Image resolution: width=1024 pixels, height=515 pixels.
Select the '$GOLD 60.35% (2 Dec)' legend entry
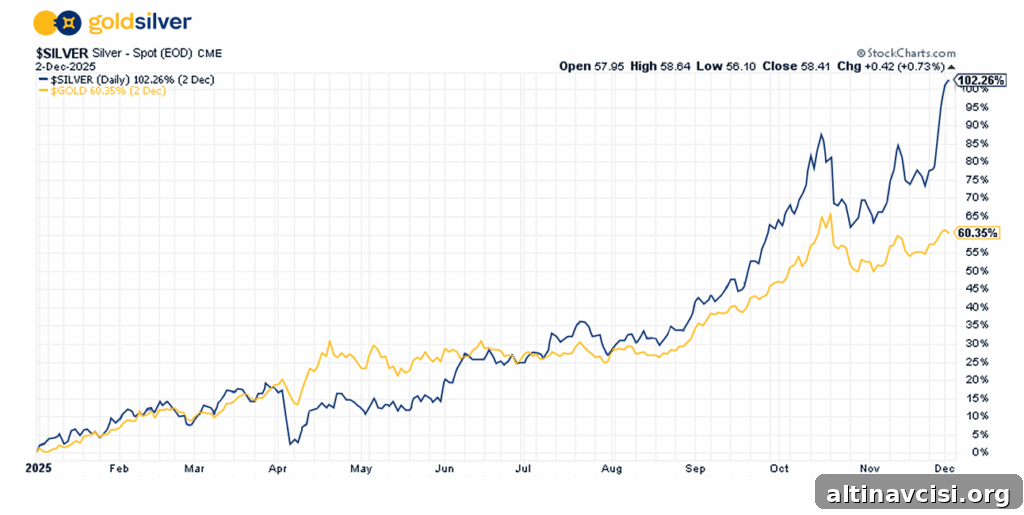click(x=108, y=91)
